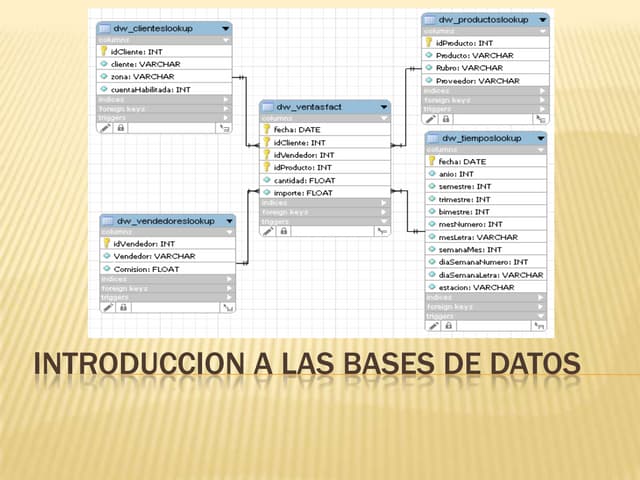Click the resize handle icon of dw_ventasfact table
Viewport: 640px width, 480px height.
coord(381,231)
